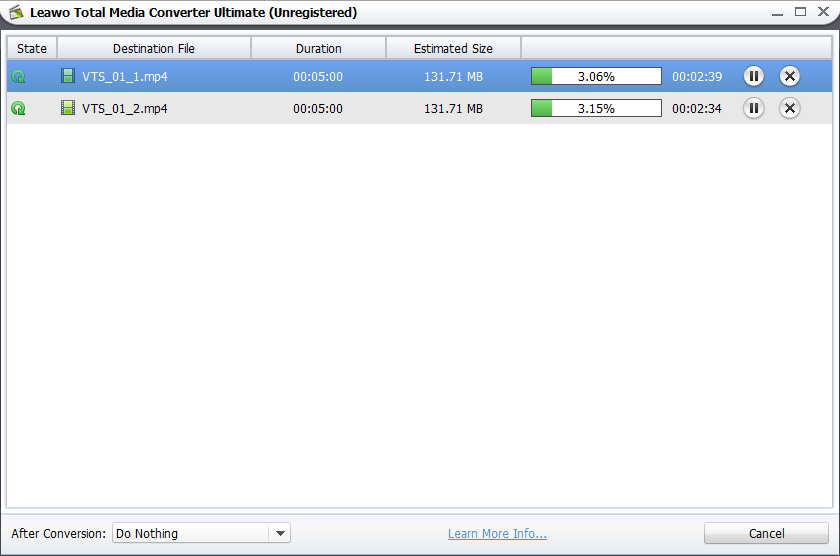Screen dimensions: 840x556
Task: Click the converting state icon of VTS_01_1.mp4
Action: click(18, 77)
